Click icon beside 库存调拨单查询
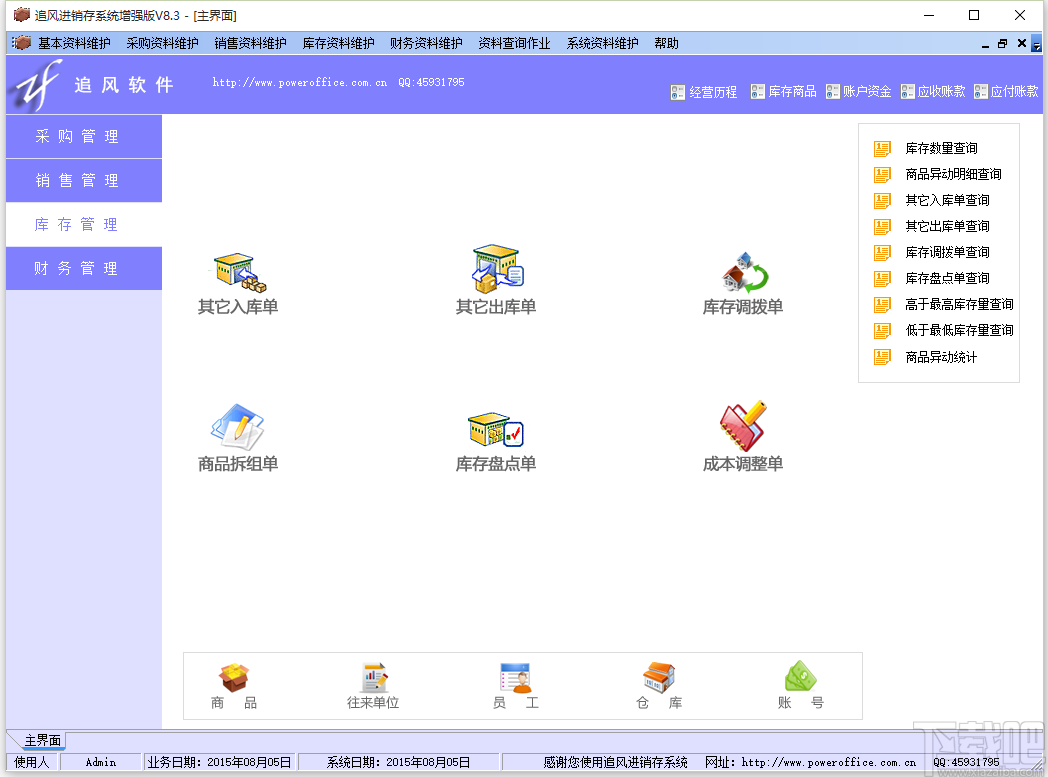 tap(882, 253)
